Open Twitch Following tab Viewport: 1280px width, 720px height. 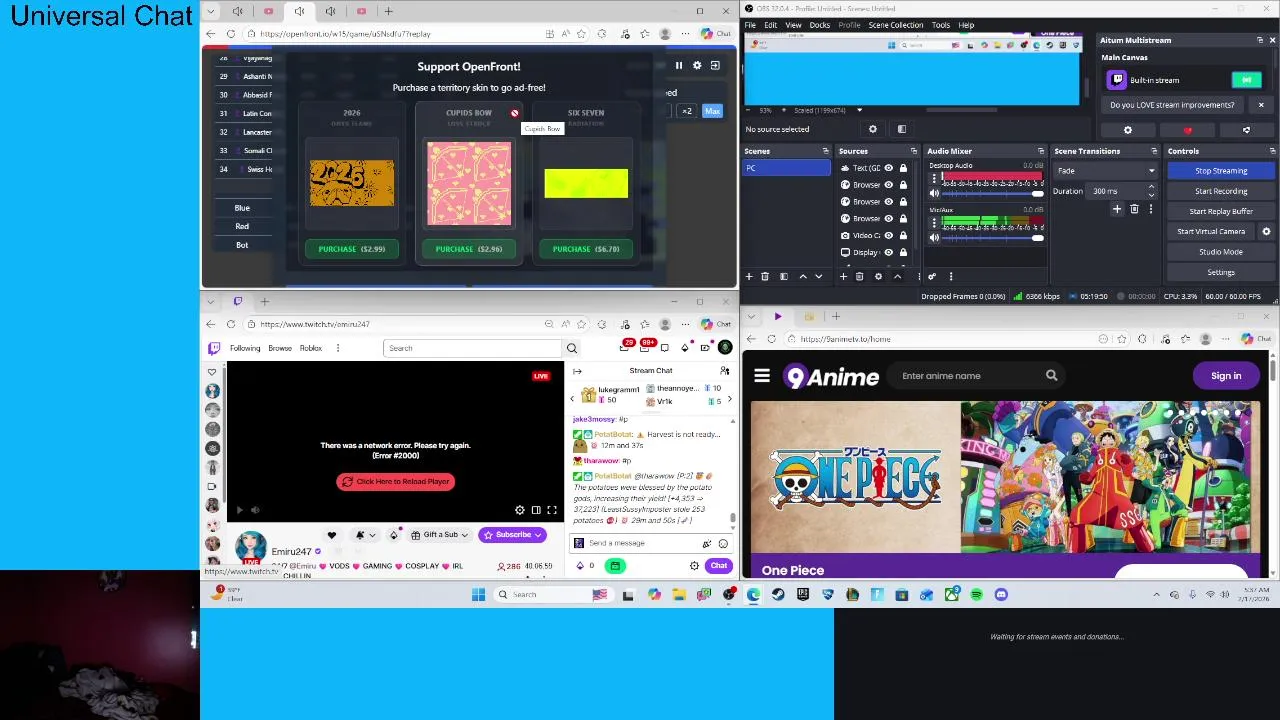pyautogui.click(x=245, y=348)
